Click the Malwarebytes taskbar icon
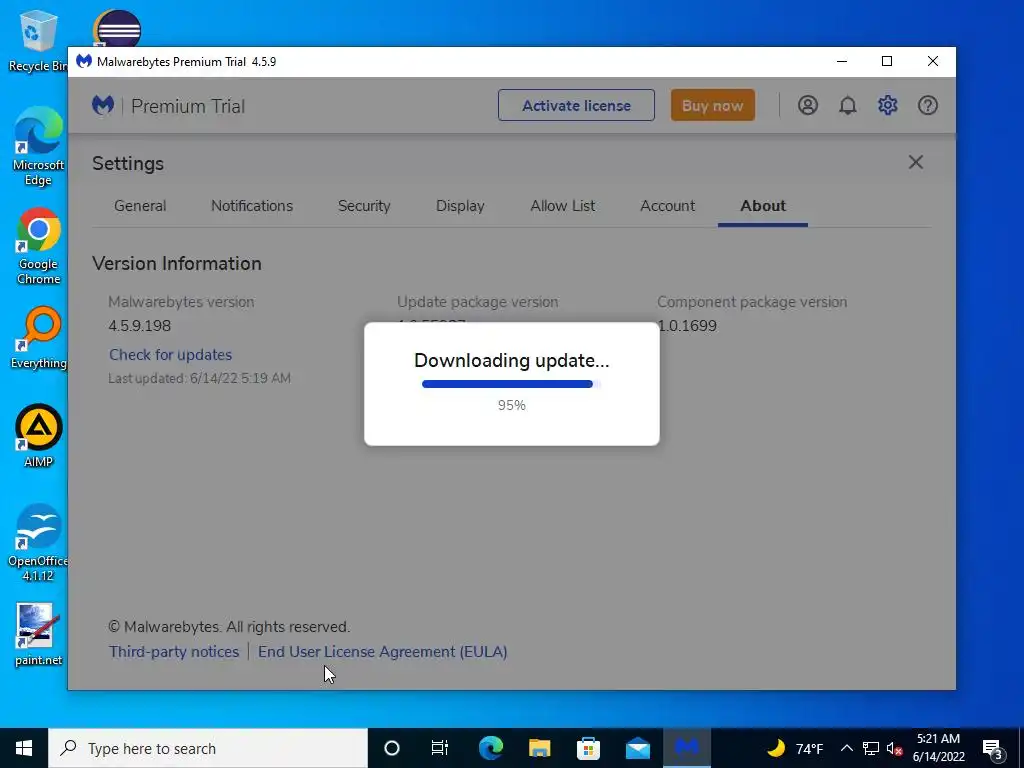 coord(686,748)
